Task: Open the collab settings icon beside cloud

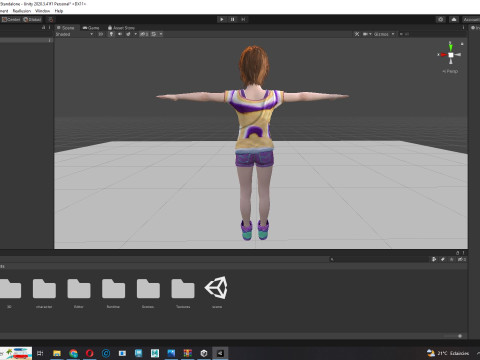Action: pos(441,19)
